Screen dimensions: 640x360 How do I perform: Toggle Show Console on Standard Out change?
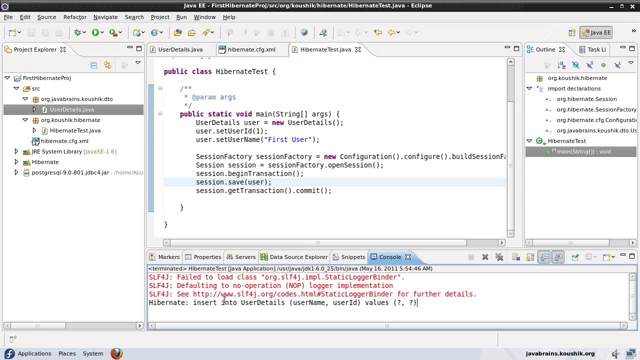click(x=544, y=257)
